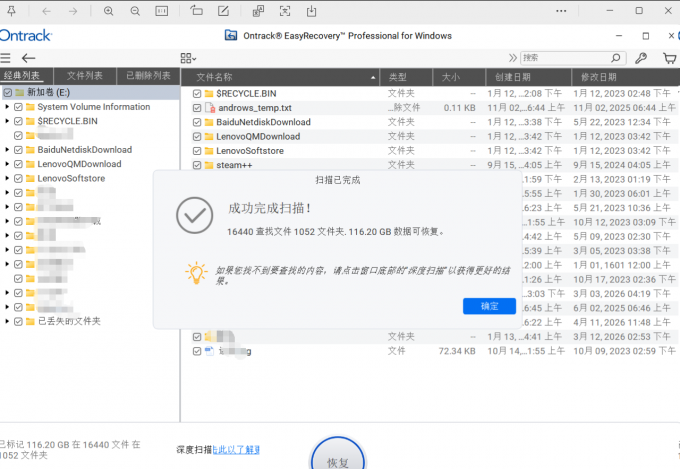Click the Ontrack logo
This screenshot has height=469, width=680.
point(26,36)
